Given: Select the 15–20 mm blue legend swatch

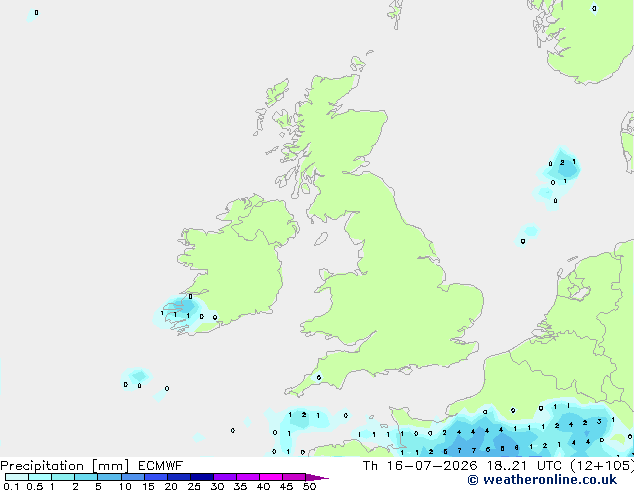Looking at the screenshot, I should 156,477.
